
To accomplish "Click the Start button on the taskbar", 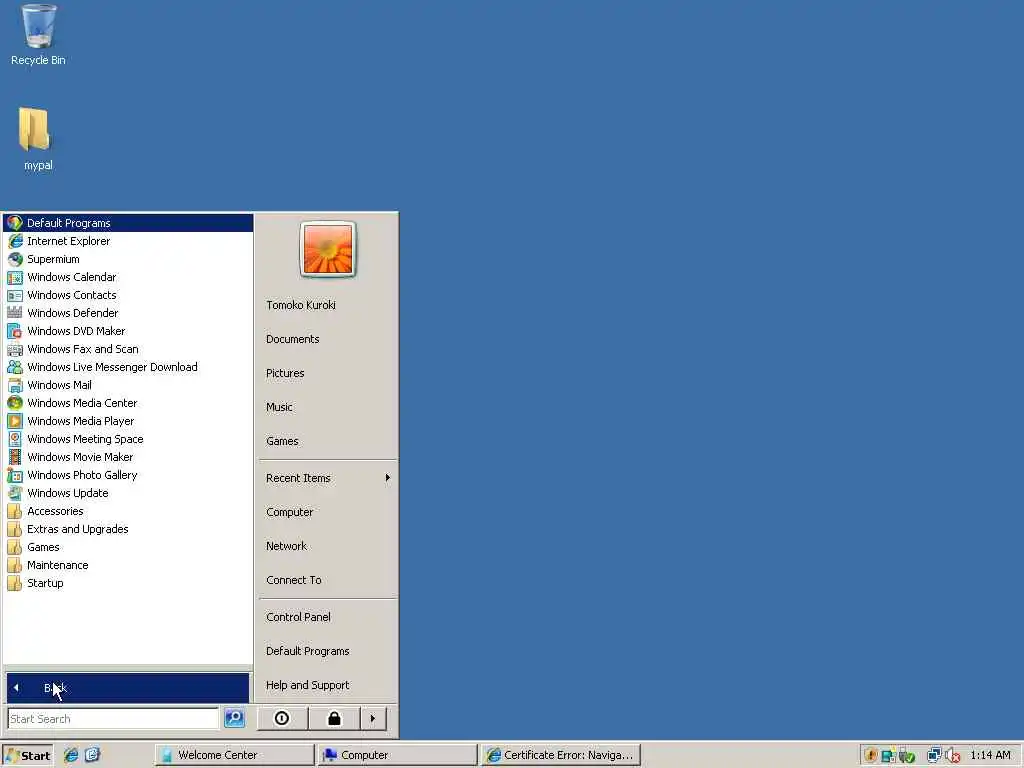I will 27,755.
